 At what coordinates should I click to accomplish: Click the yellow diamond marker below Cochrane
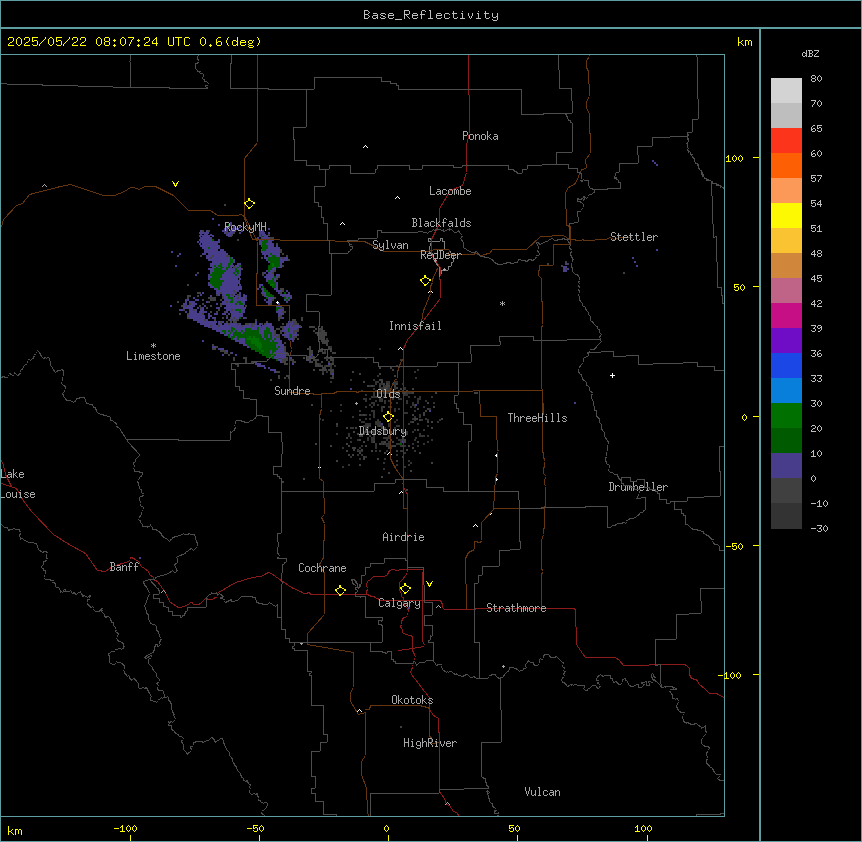(x=340, y=590)
